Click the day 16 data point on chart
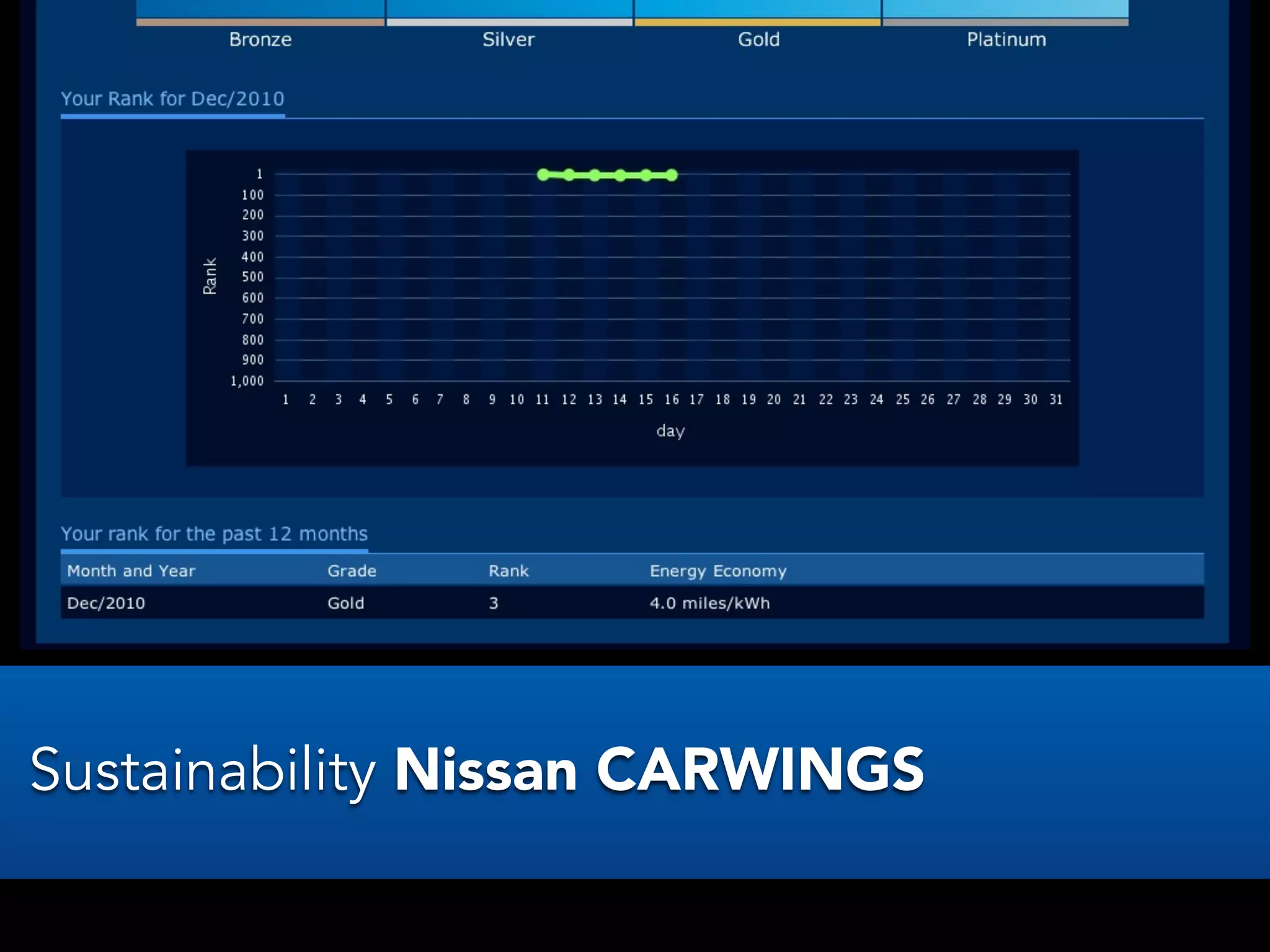 [x=672, y=175]
